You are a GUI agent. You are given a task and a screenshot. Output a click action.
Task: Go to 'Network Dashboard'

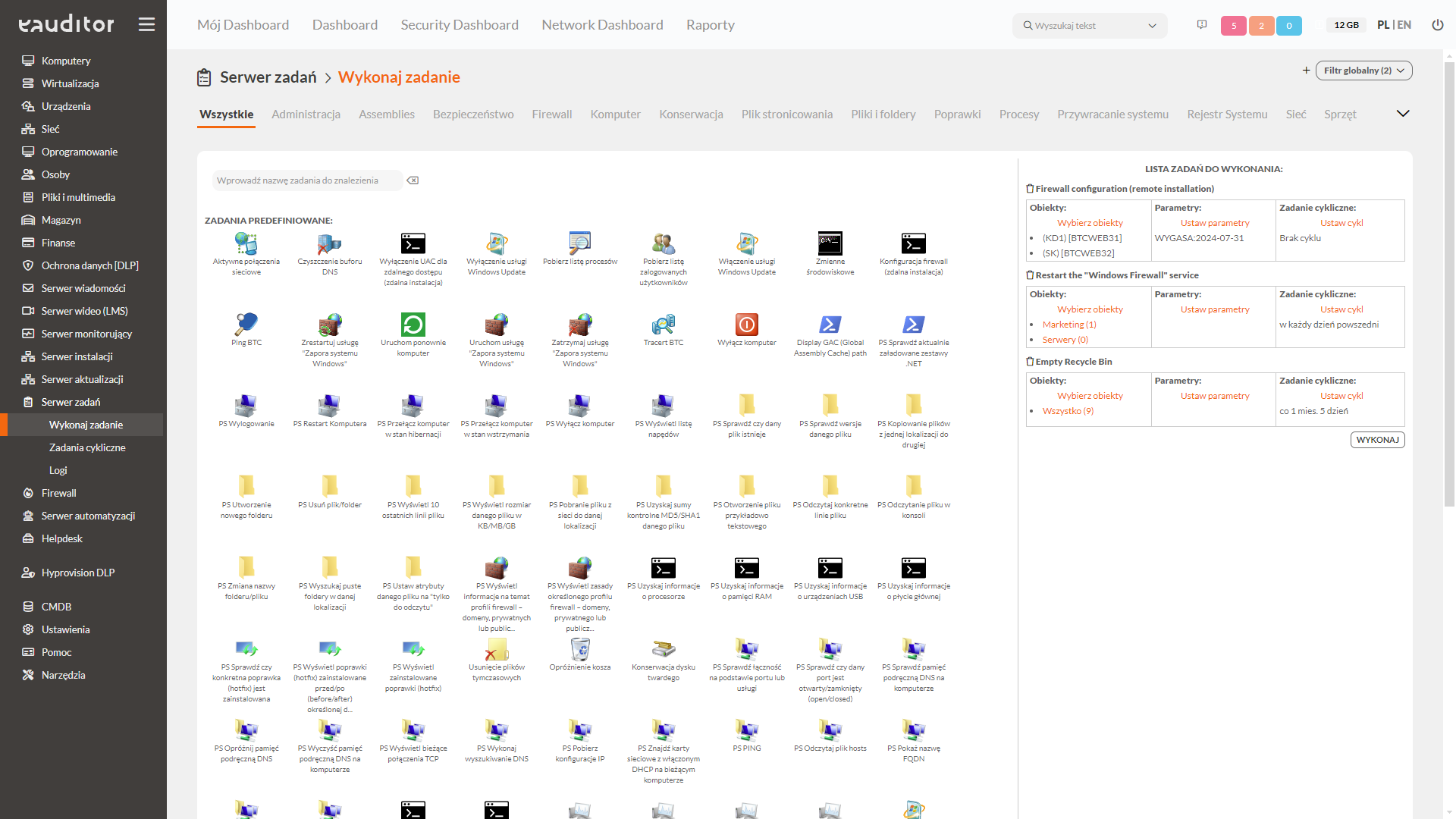(602, 25)
